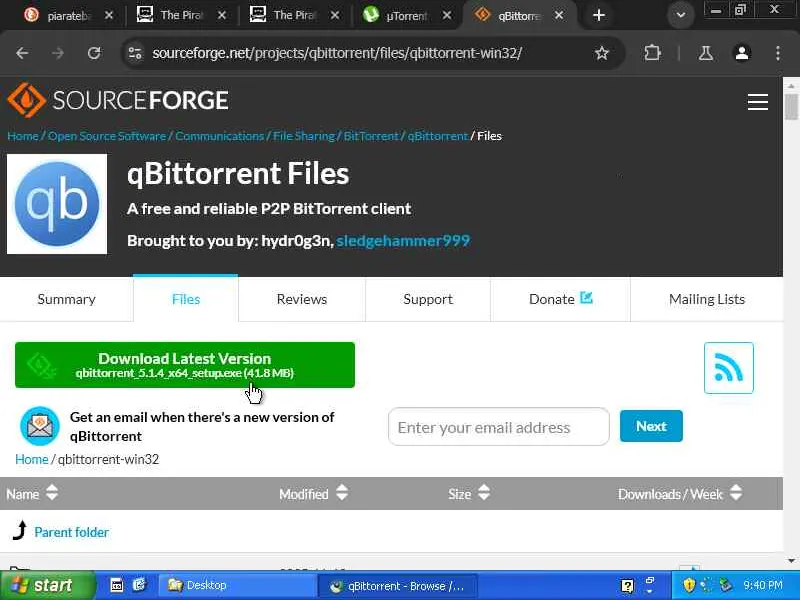Click the qBittorrent project logo
This screenshot has width=800, height=600.
coord(57,204)
